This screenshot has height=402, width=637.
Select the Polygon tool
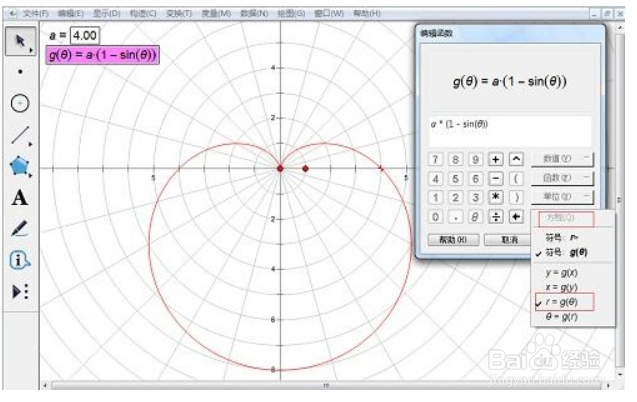coord(20,166)
